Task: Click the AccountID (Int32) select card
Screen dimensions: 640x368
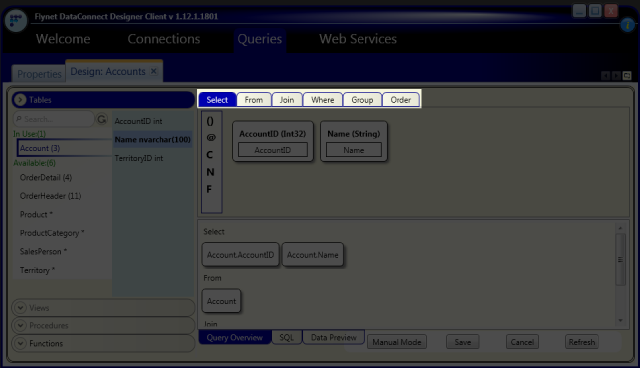Action: tap(272, 141)
